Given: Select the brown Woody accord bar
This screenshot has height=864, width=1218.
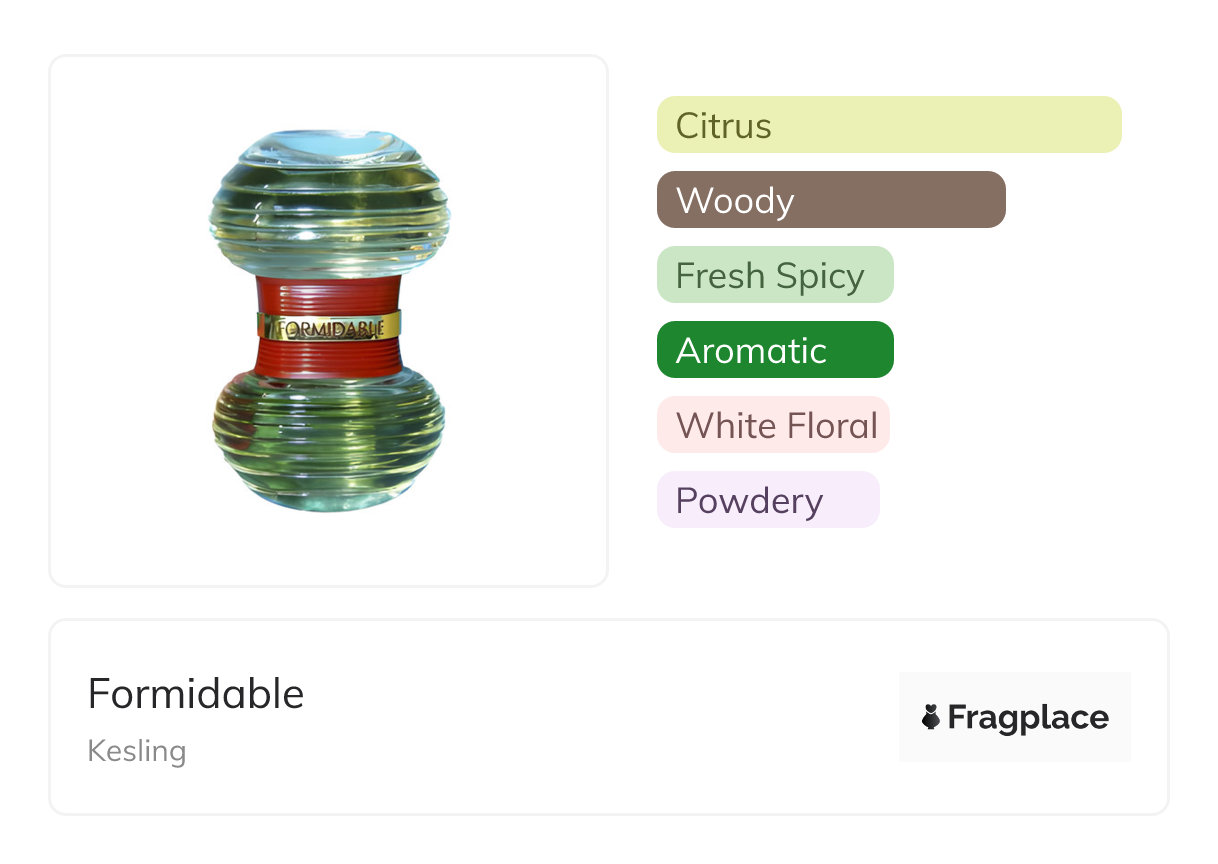Looking at the screenshot, I should point(830,200).
